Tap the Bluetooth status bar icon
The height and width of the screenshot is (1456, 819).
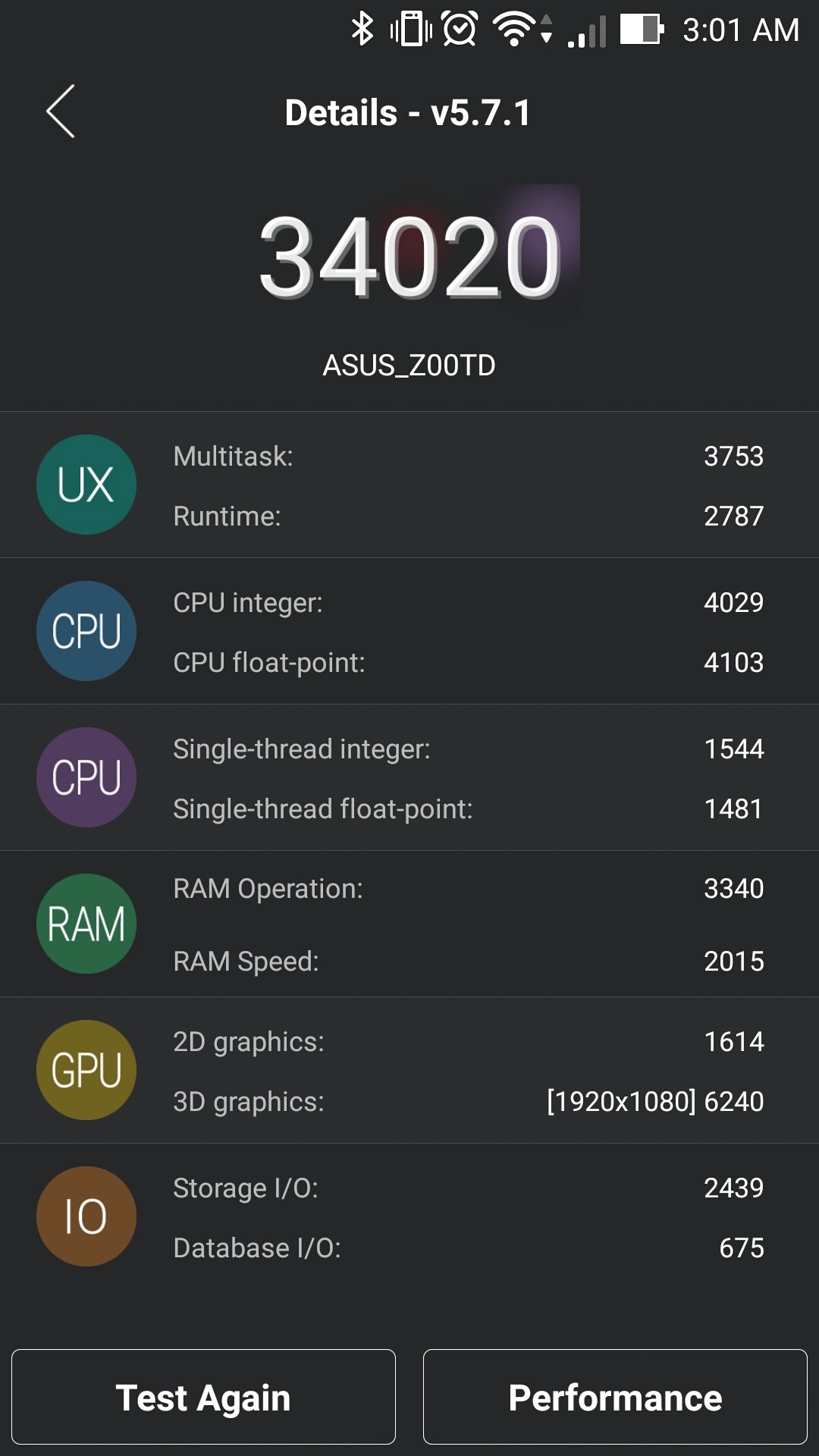pyautogui.click(x=362, y=30)
